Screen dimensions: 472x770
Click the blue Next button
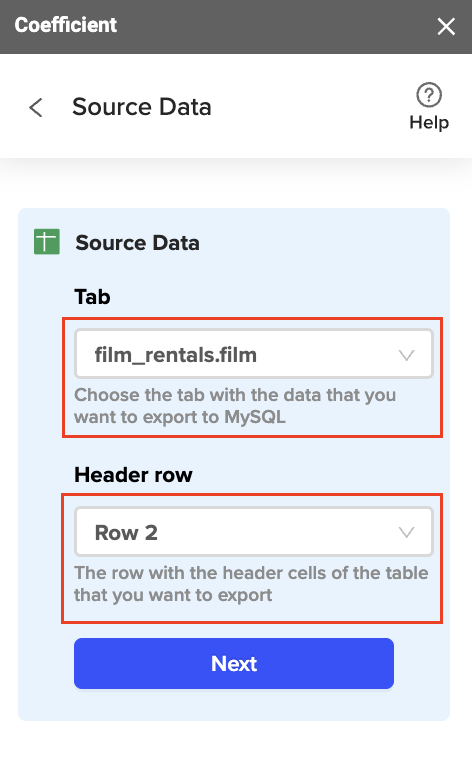pos(234,663)
